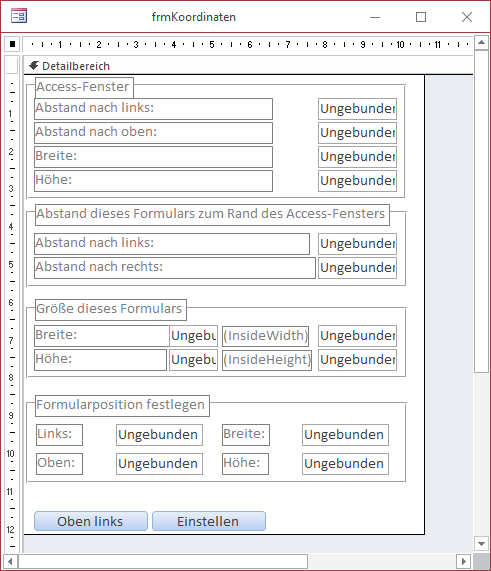Click the Detailbereich section arrow icon

[34, 66]
